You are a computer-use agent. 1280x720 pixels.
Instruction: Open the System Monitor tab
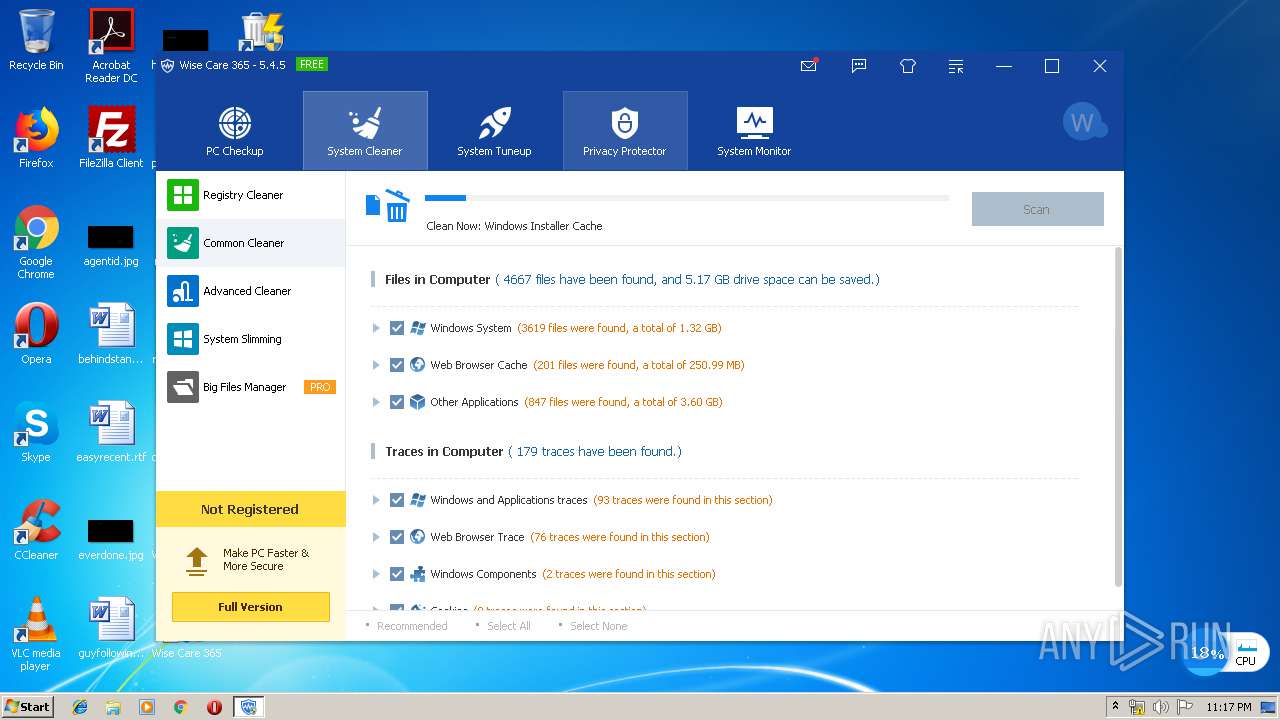[754, 131]
